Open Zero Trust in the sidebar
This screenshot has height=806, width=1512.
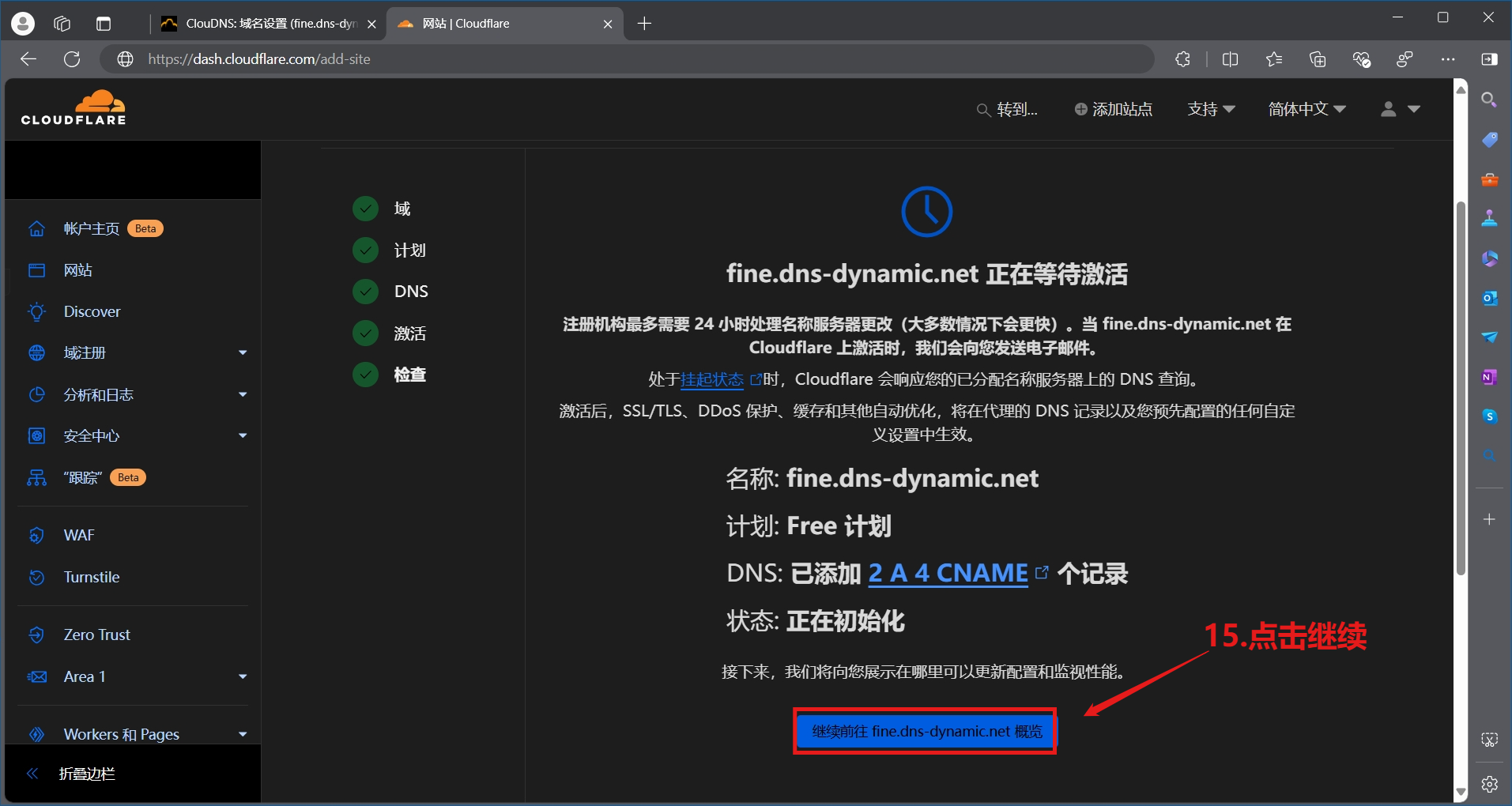[96, 635]
